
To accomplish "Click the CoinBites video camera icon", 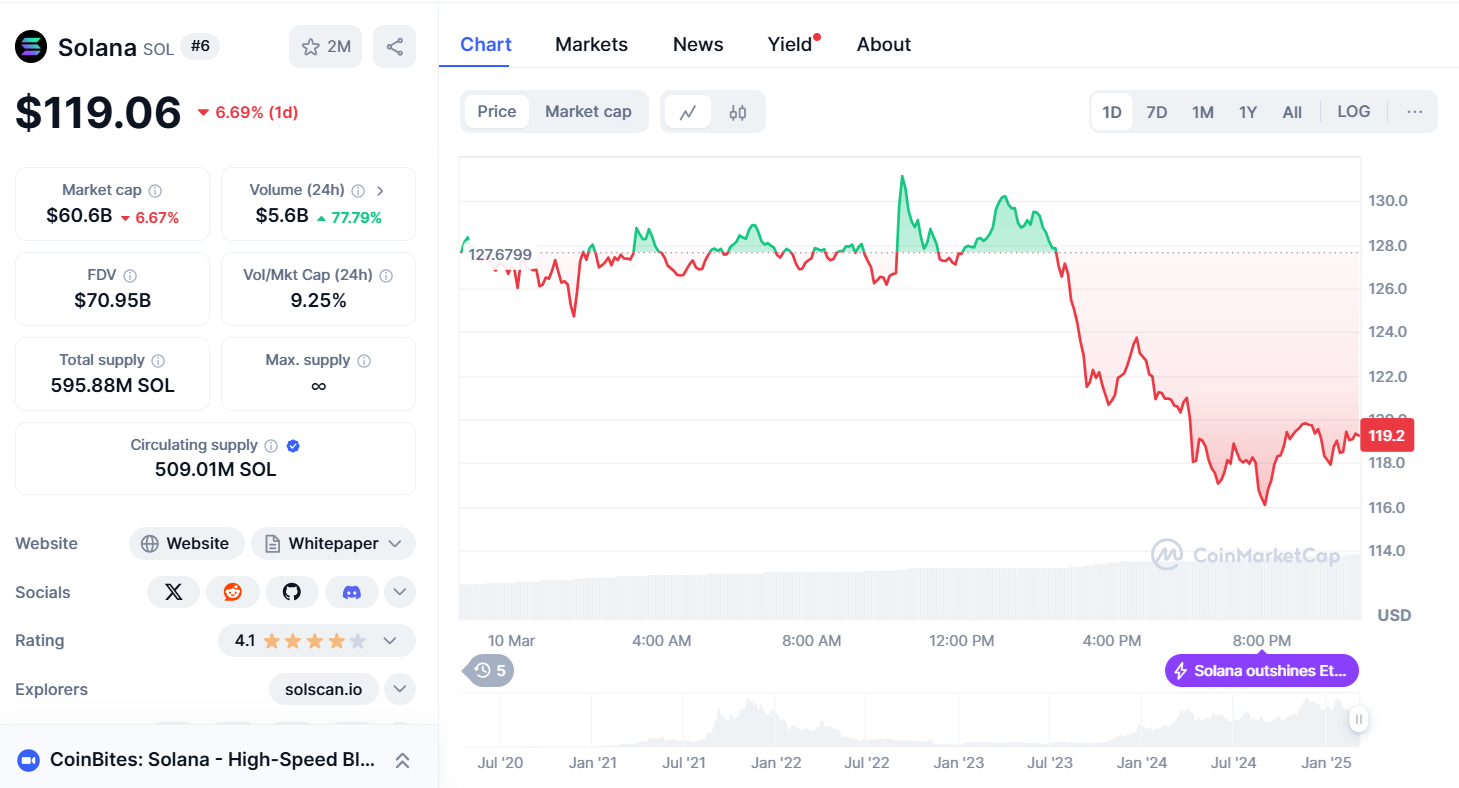I will pos(28,760).
